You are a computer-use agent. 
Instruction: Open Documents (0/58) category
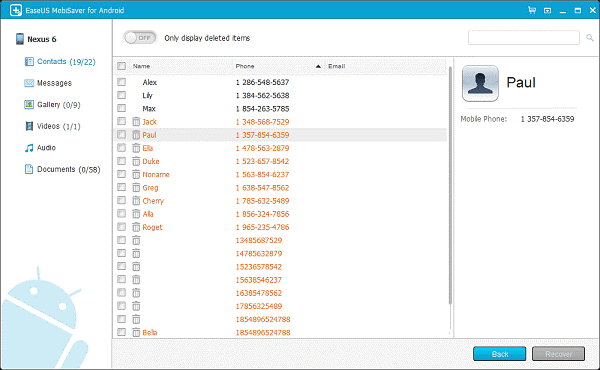[x=68, y=169]
